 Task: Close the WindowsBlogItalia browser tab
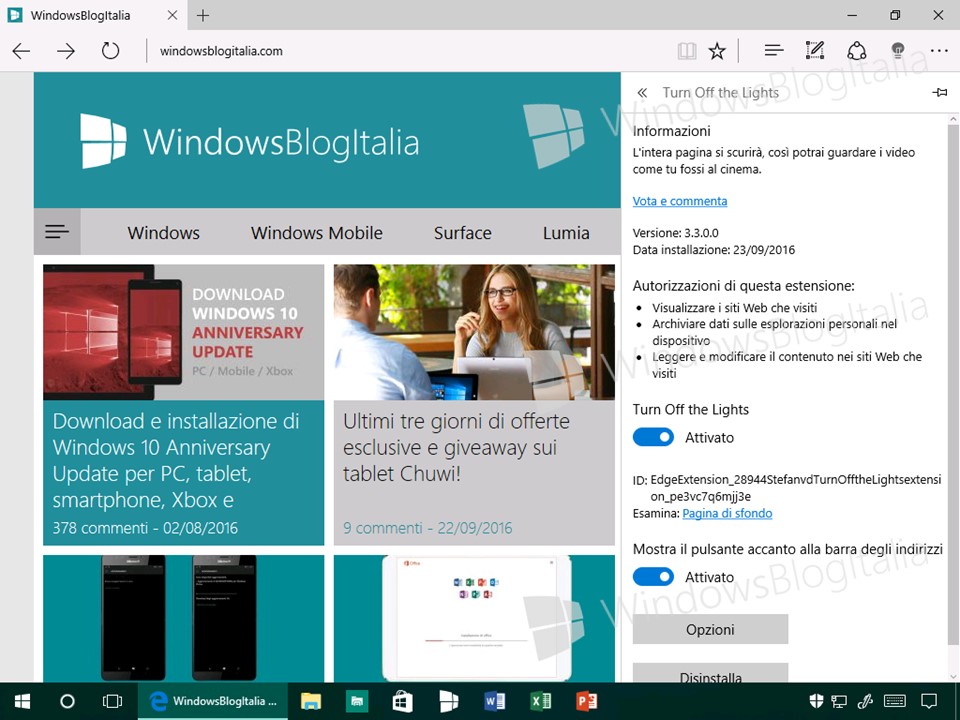click(173, 15)
